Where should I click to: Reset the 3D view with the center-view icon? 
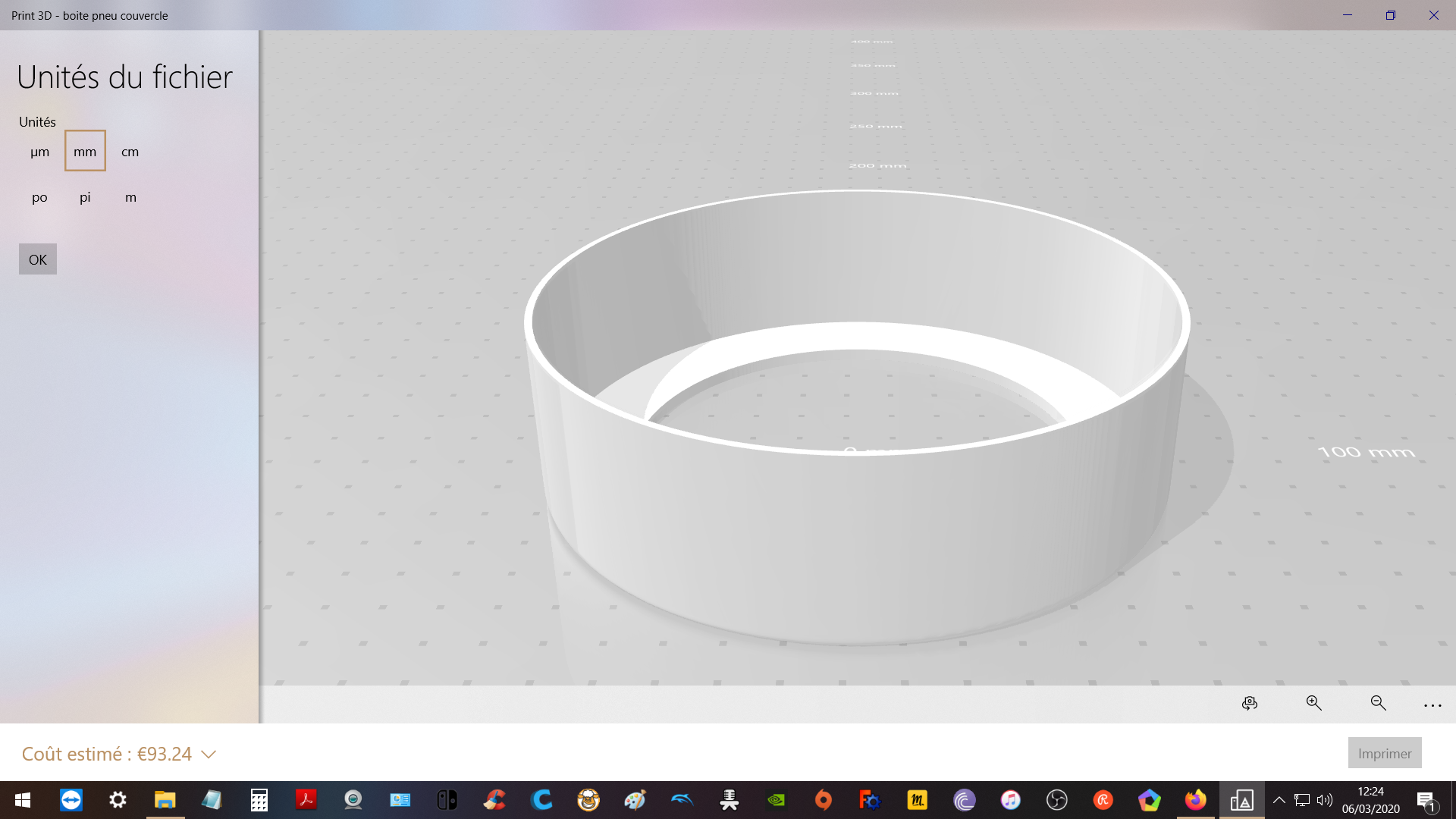pos(1250,704)
